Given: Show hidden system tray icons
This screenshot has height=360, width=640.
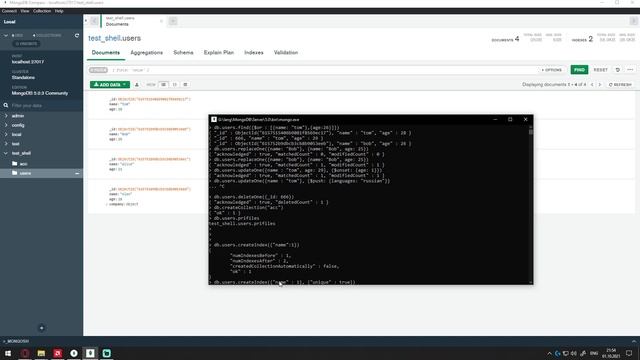Looking at the screenshot, I should click(x=549, y=353).
